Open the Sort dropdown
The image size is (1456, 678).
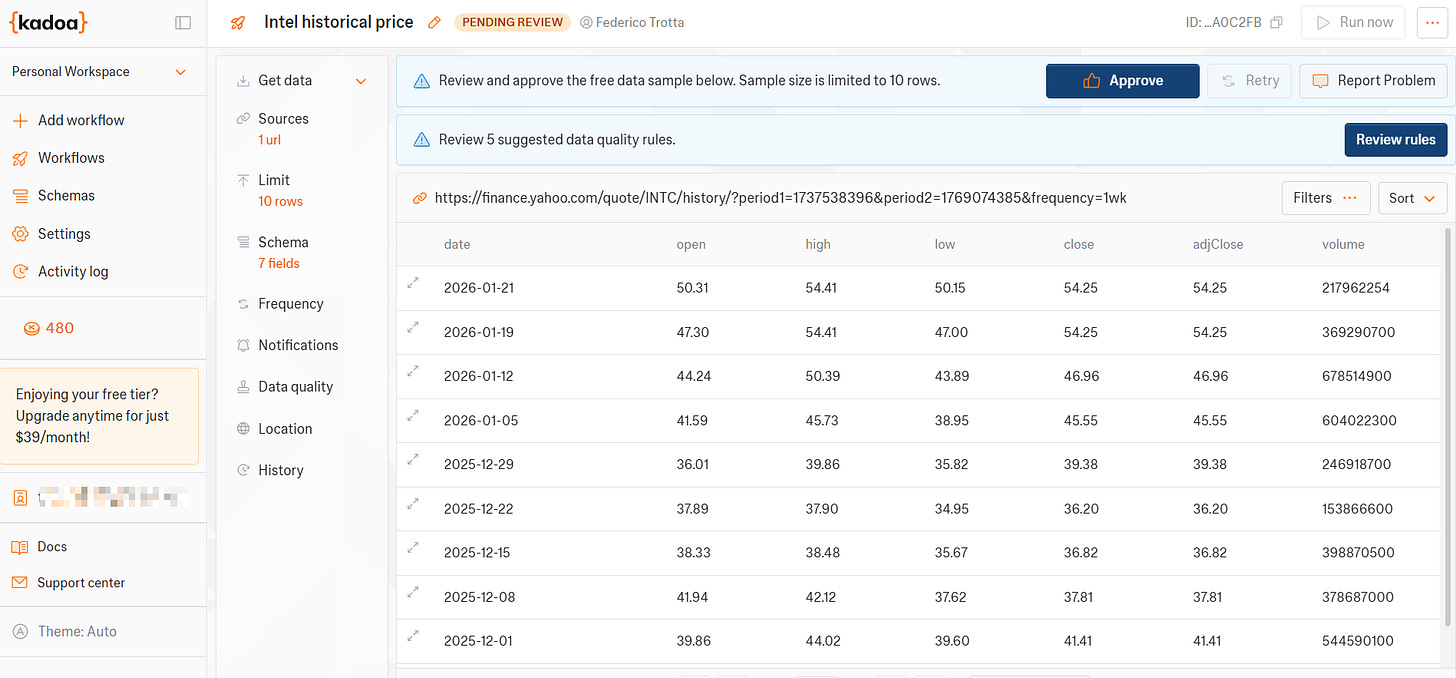tap(1412, 198)
